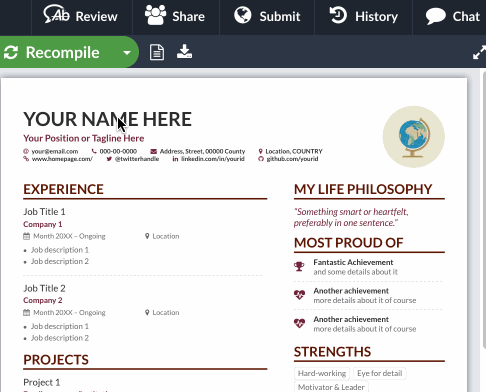Expand the Recompile dropdown arrow

point(127,53)
